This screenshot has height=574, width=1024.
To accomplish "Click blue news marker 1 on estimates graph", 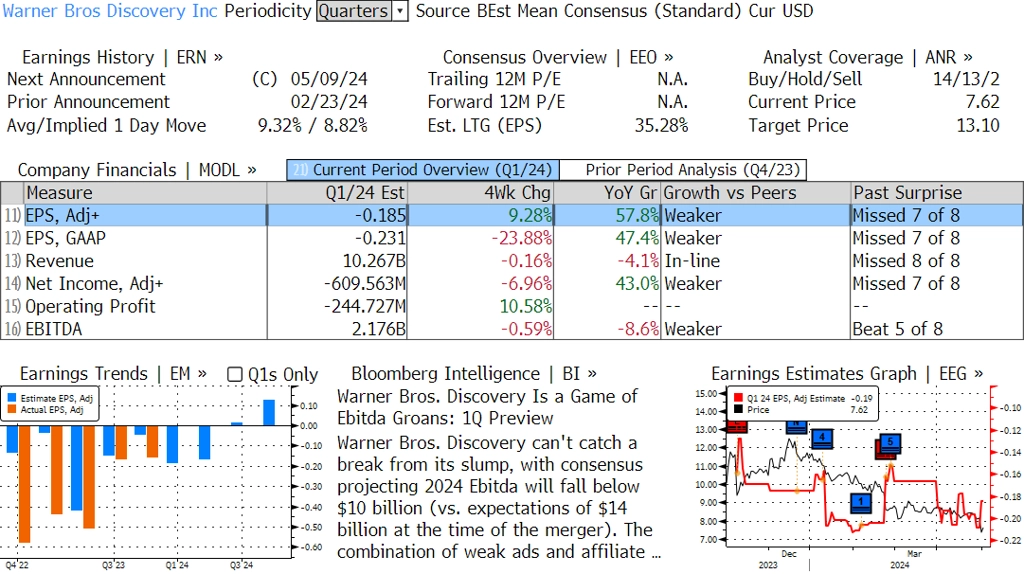I will (x=861, y=503).
